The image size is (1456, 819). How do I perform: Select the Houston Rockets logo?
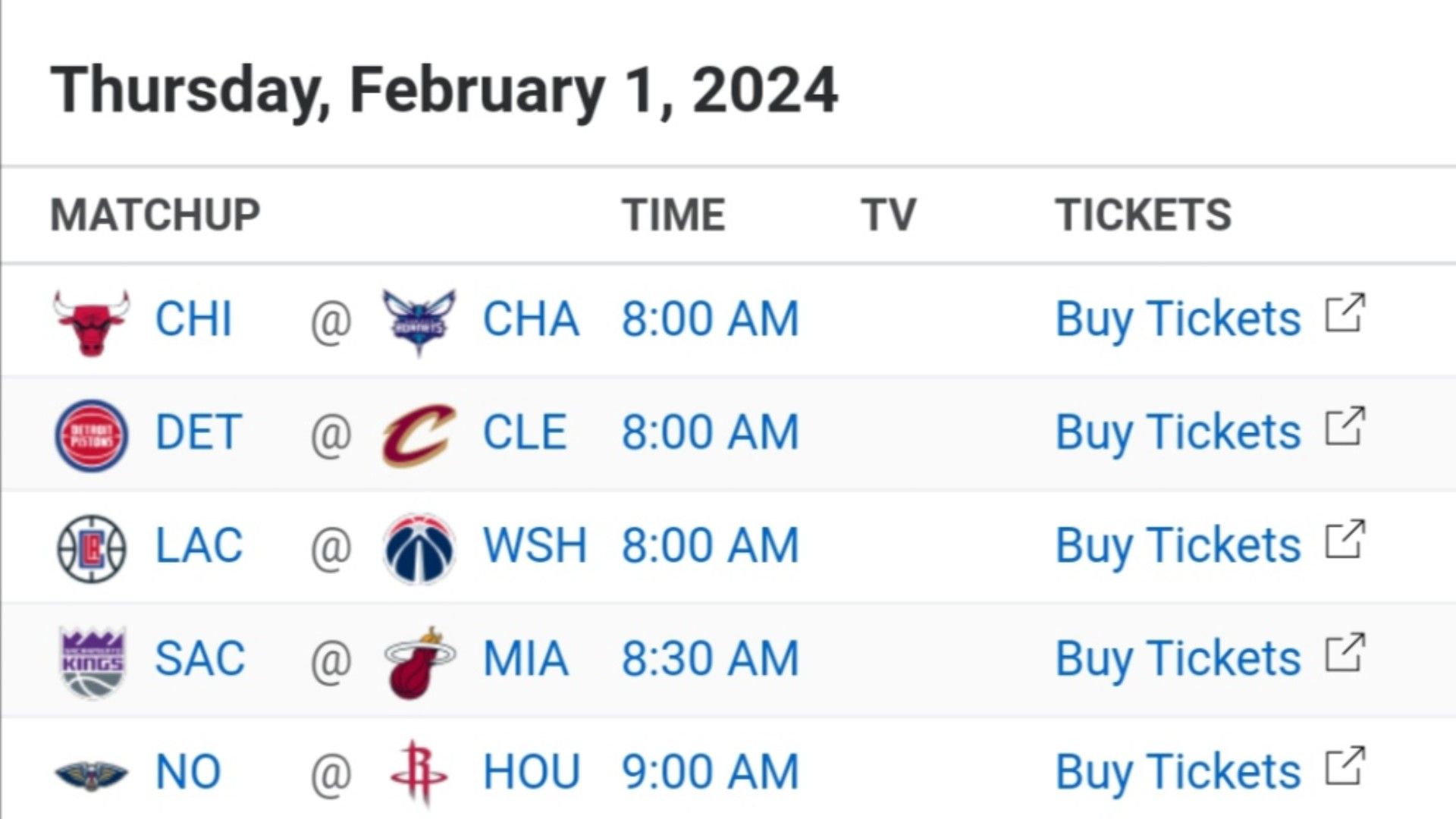coord(419,773)
